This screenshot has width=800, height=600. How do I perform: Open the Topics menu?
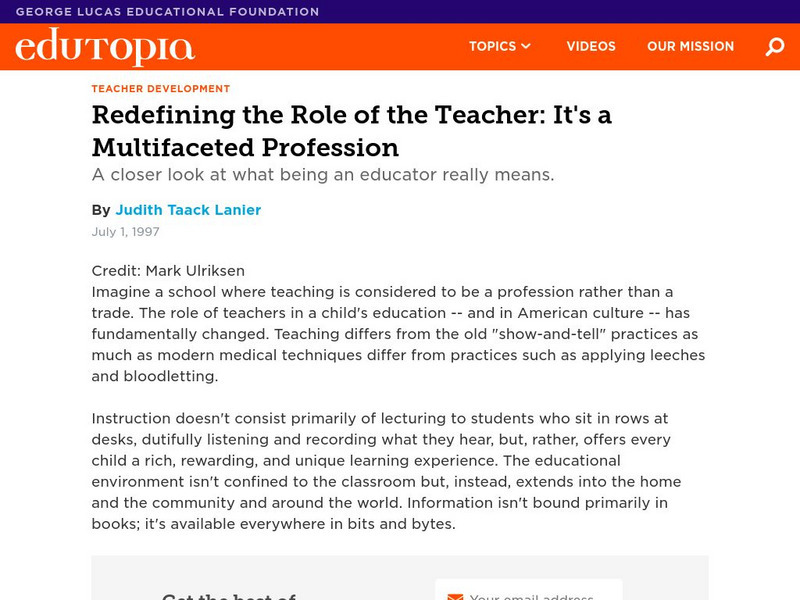tap(493, 47)
